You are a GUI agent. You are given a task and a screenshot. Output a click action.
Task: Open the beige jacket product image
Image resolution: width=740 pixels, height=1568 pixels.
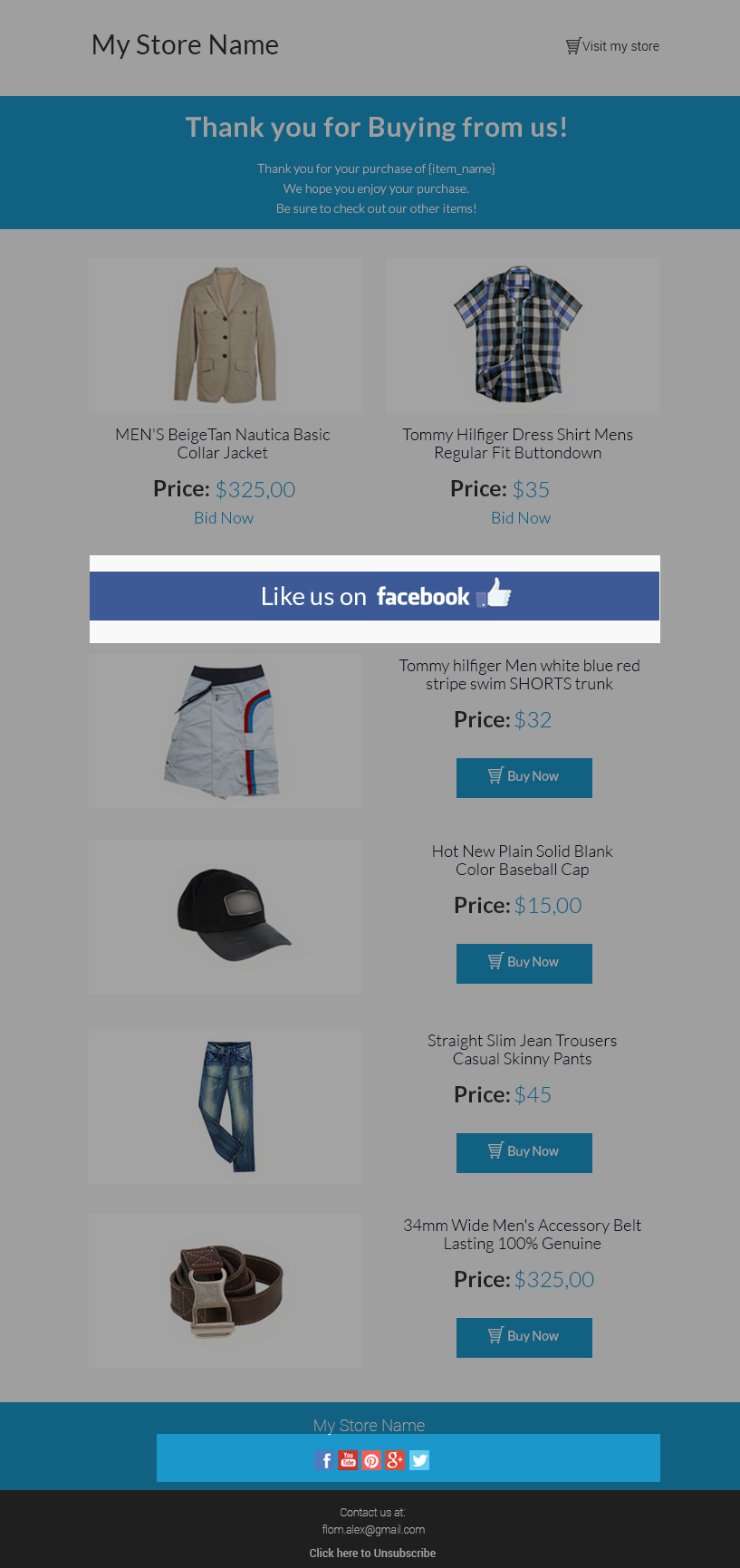click(226, 336)
